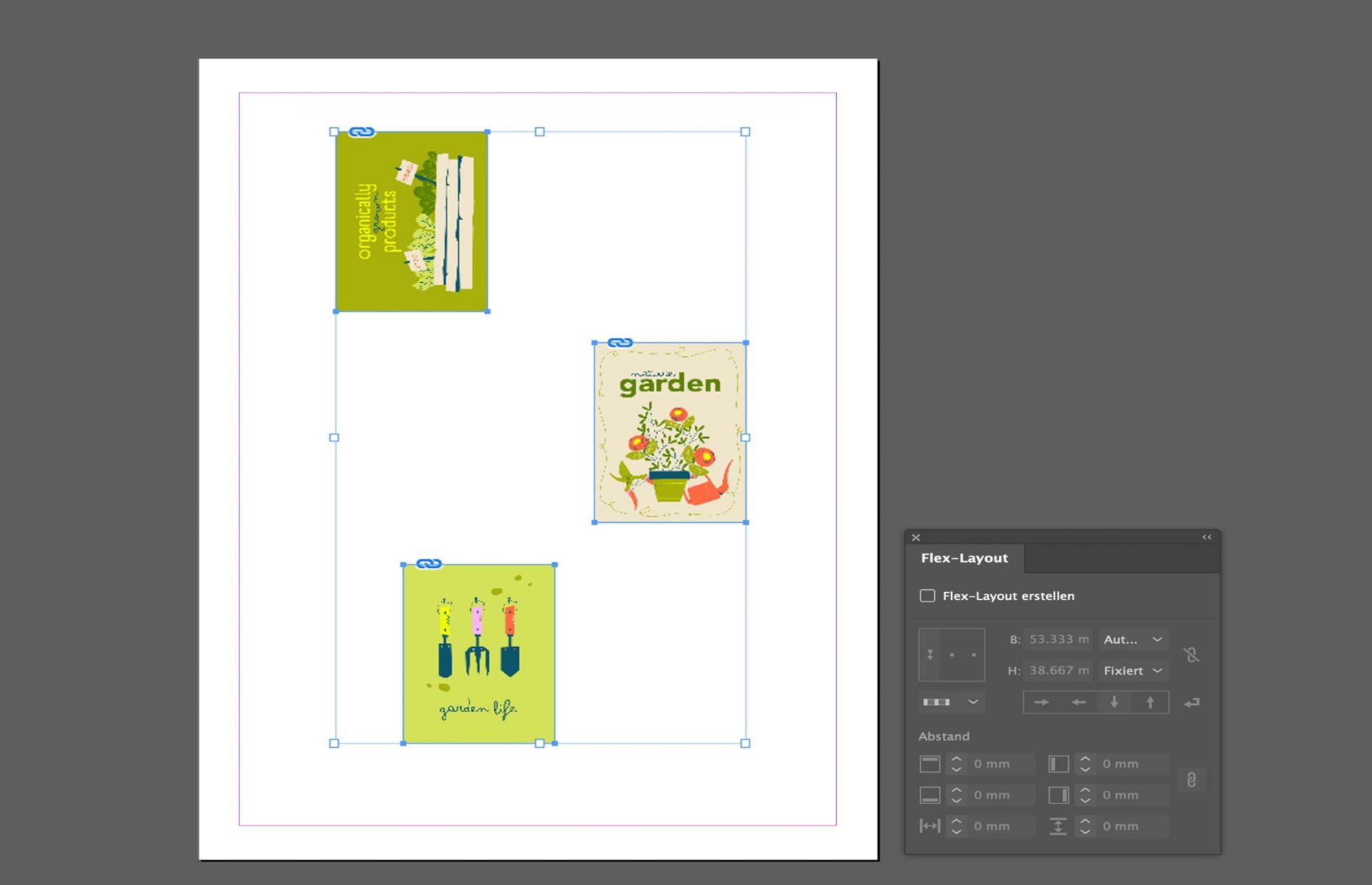Toggle the wrap return-arrow icon
Viewport: 1372px width, 885px height.
[x=1191, y=703]
